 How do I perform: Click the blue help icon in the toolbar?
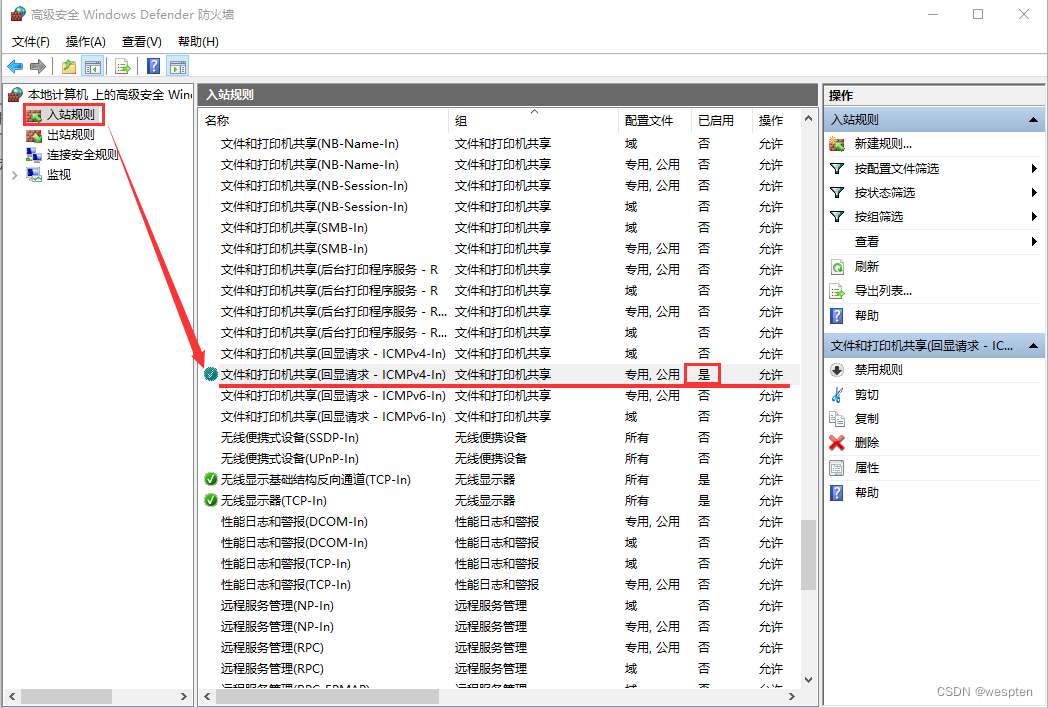[153, 67]
